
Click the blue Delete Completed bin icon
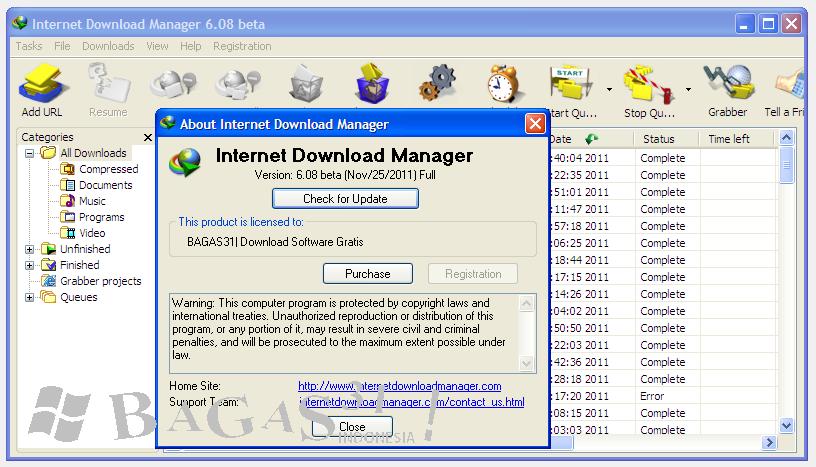tap(372, 83)
